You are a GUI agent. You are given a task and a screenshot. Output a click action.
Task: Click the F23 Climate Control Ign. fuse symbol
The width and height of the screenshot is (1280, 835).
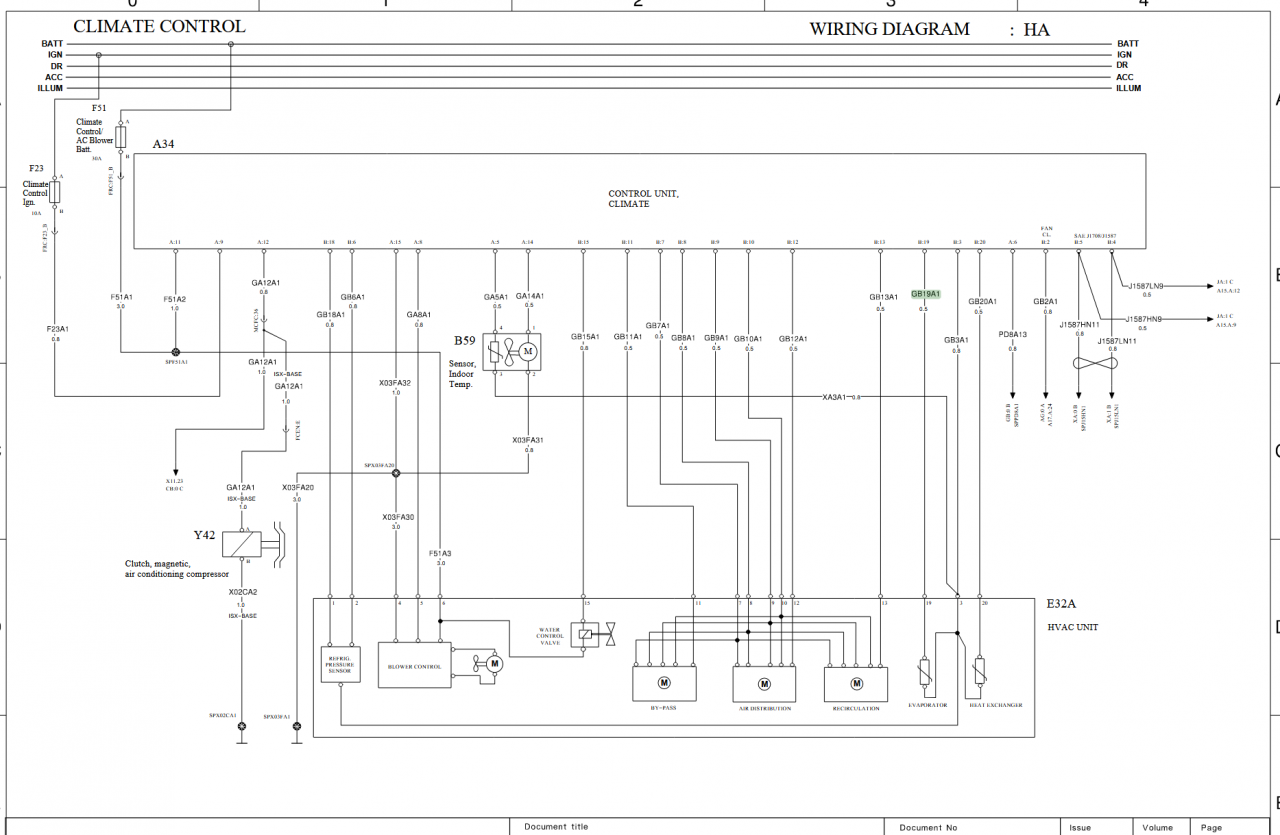click(55, 193)
